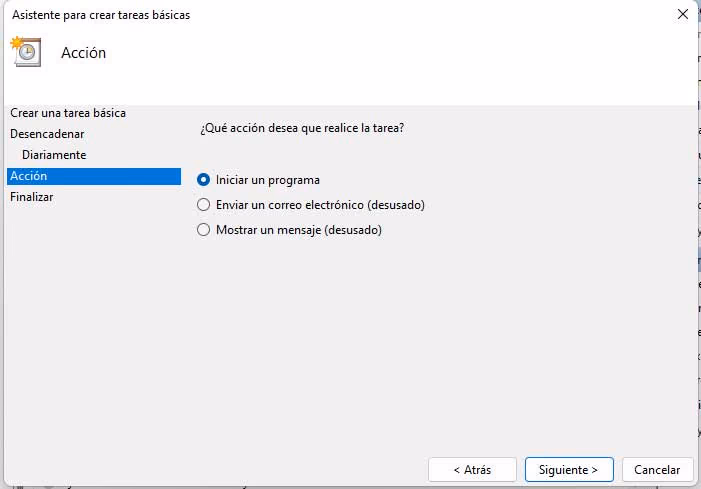Go to the Crear una tarea básica step
Viewport: 701px width, 489px height.
click(68, 113)
